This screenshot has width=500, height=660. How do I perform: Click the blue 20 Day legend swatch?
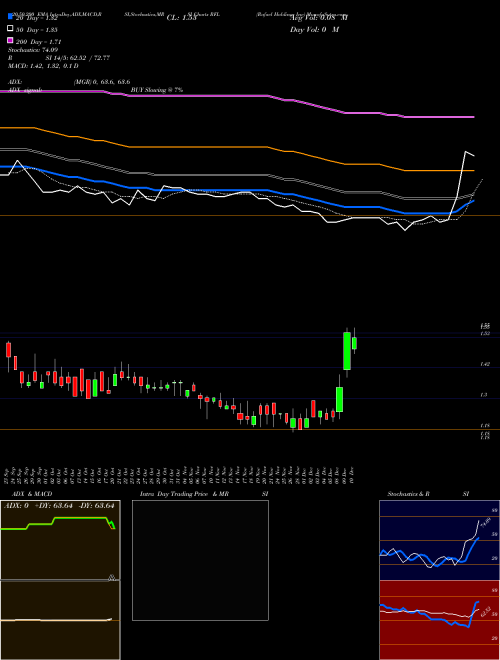[10, 16]
